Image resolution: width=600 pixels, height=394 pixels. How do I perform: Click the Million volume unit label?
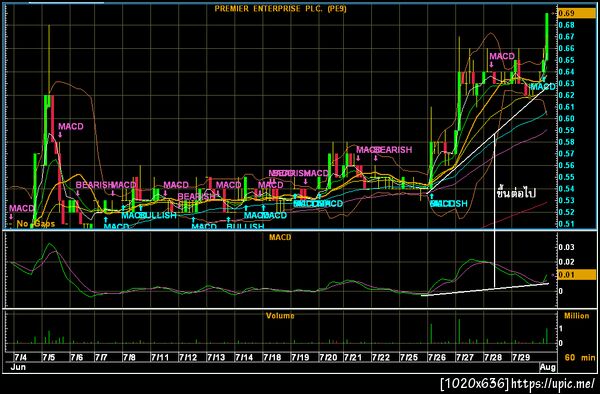pyautogui.click(x=577, y=316)
